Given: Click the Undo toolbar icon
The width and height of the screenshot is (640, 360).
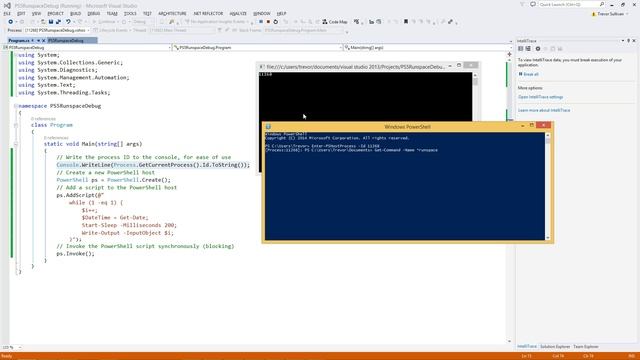Looking at the screenshot, I should click(68, 22).
